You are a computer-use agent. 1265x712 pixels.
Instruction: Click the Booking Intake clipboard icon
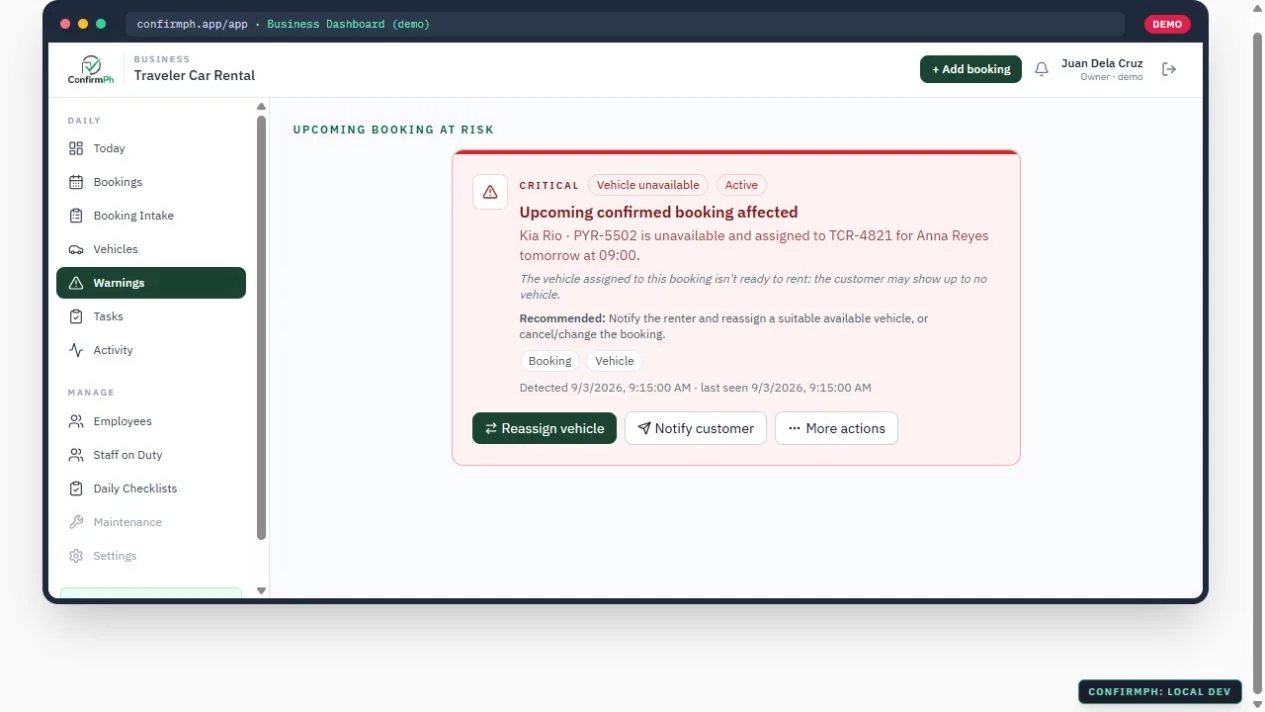pos(76,215)
